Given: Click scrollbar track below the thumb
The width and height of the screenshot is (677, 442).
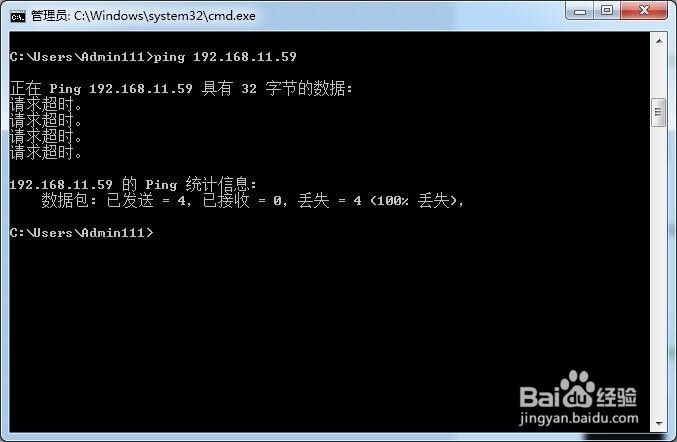Looking at the screenshot, I should pos(659,271).
